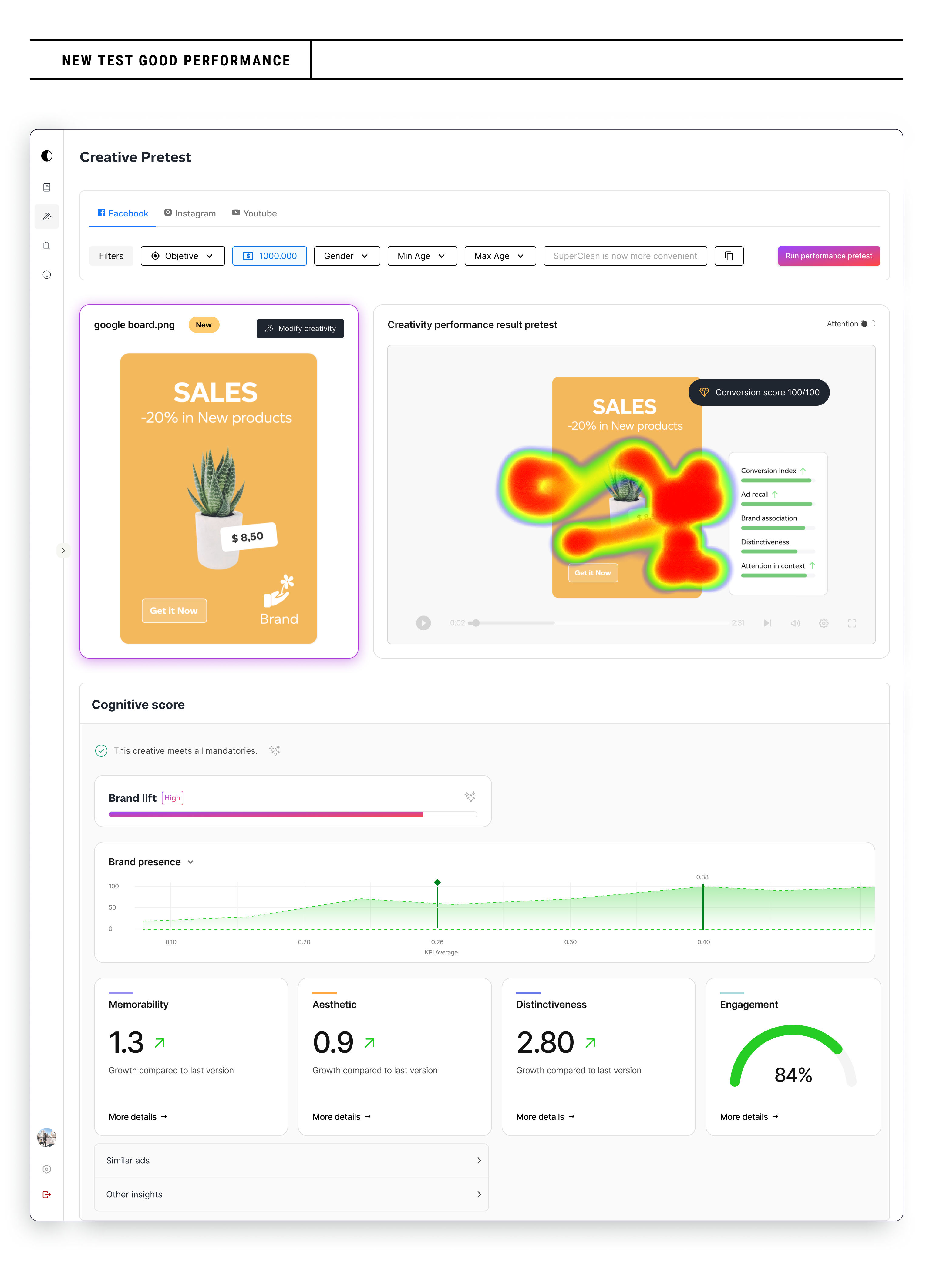Click the video progress slider handle
933x1288 pixels.
coord(476,623)
